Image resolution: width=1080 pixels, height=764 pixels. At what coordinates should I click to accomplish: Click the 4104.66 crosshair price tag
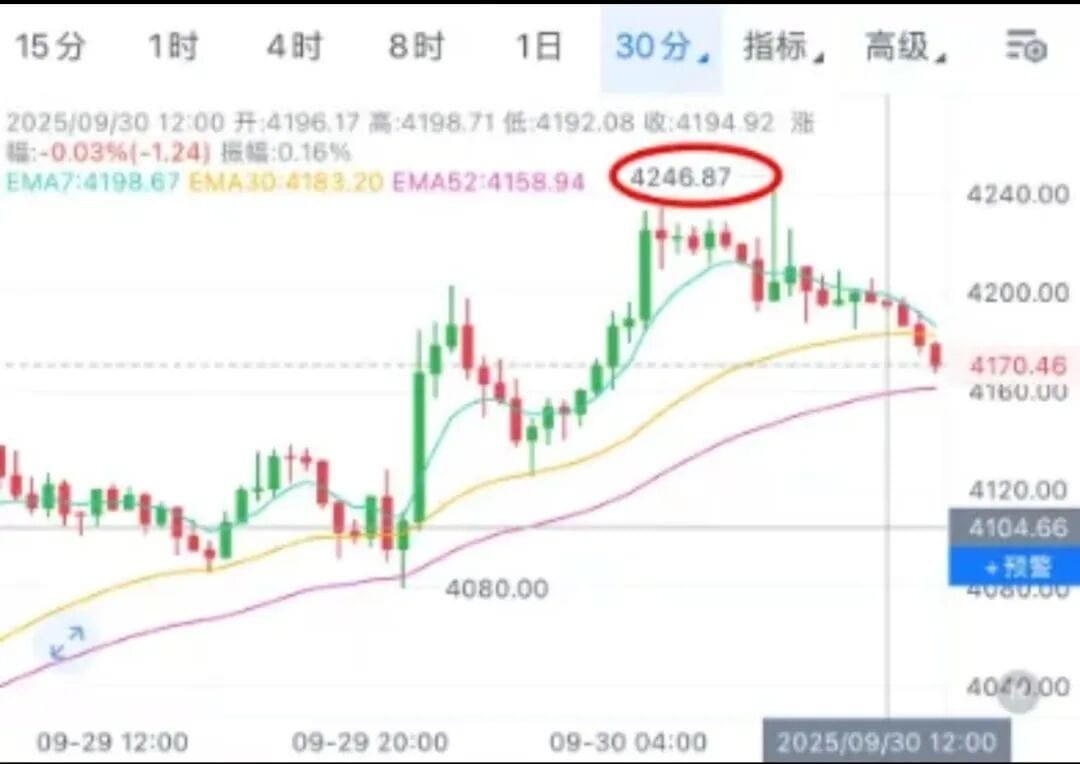1014,528
